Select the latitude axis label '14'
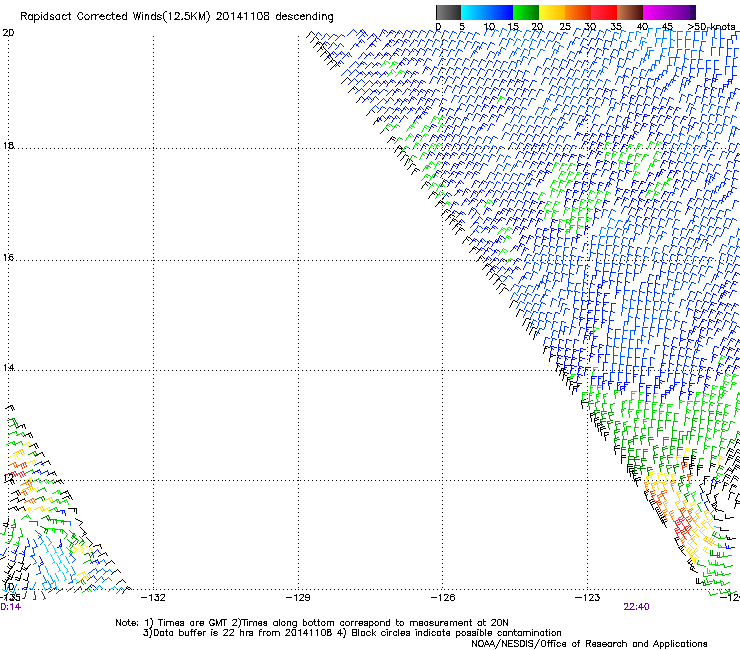740x650 pixels. tap(8, 368)
